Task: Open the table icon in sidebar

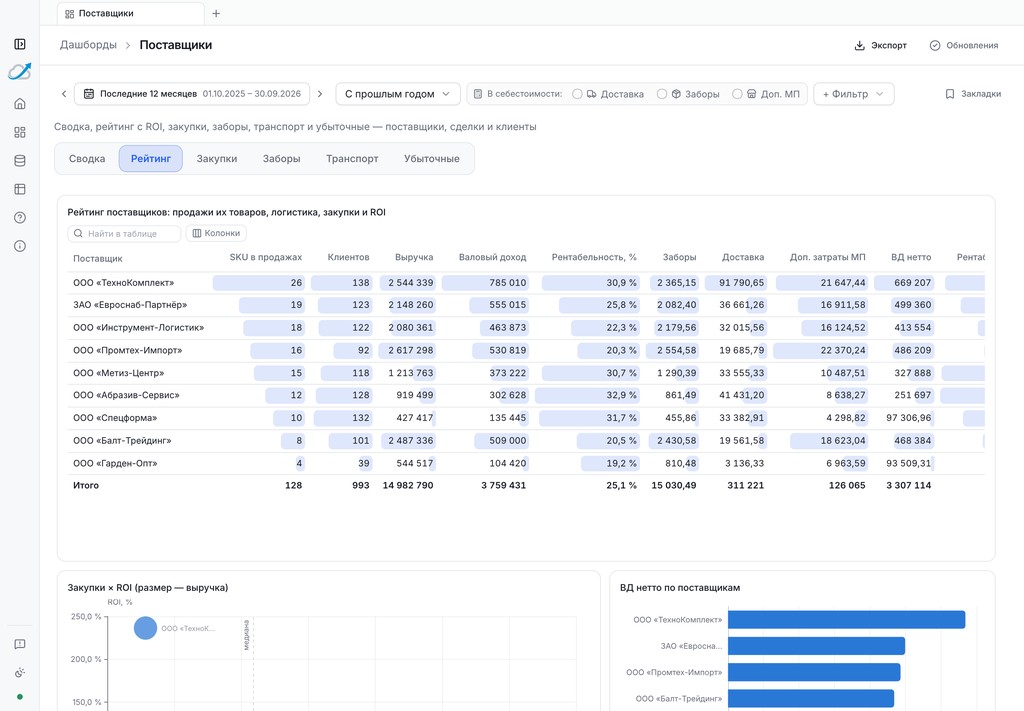Action: click(20, 189)
